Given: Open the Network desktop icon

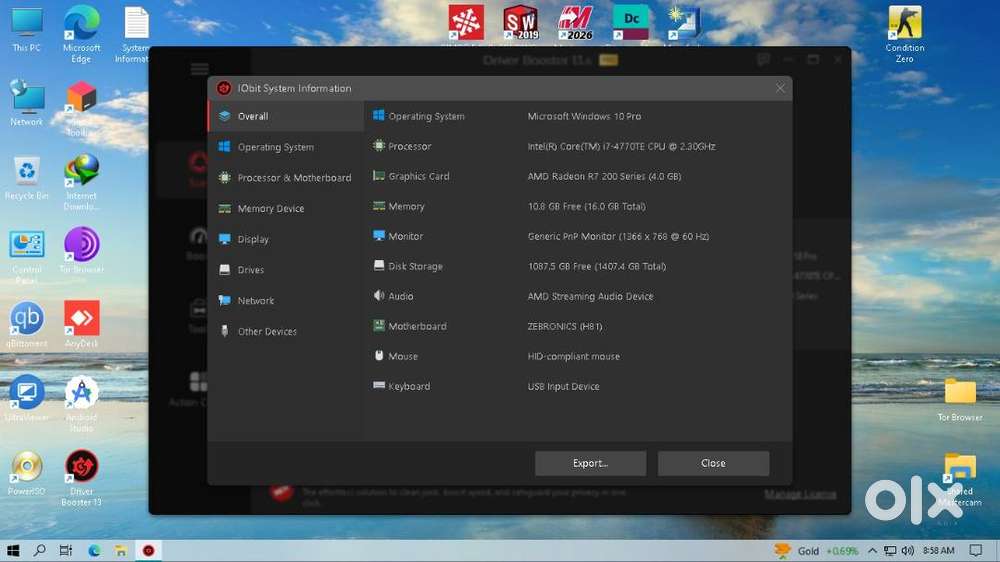Looking at the screenshot, I should (27, 103).
